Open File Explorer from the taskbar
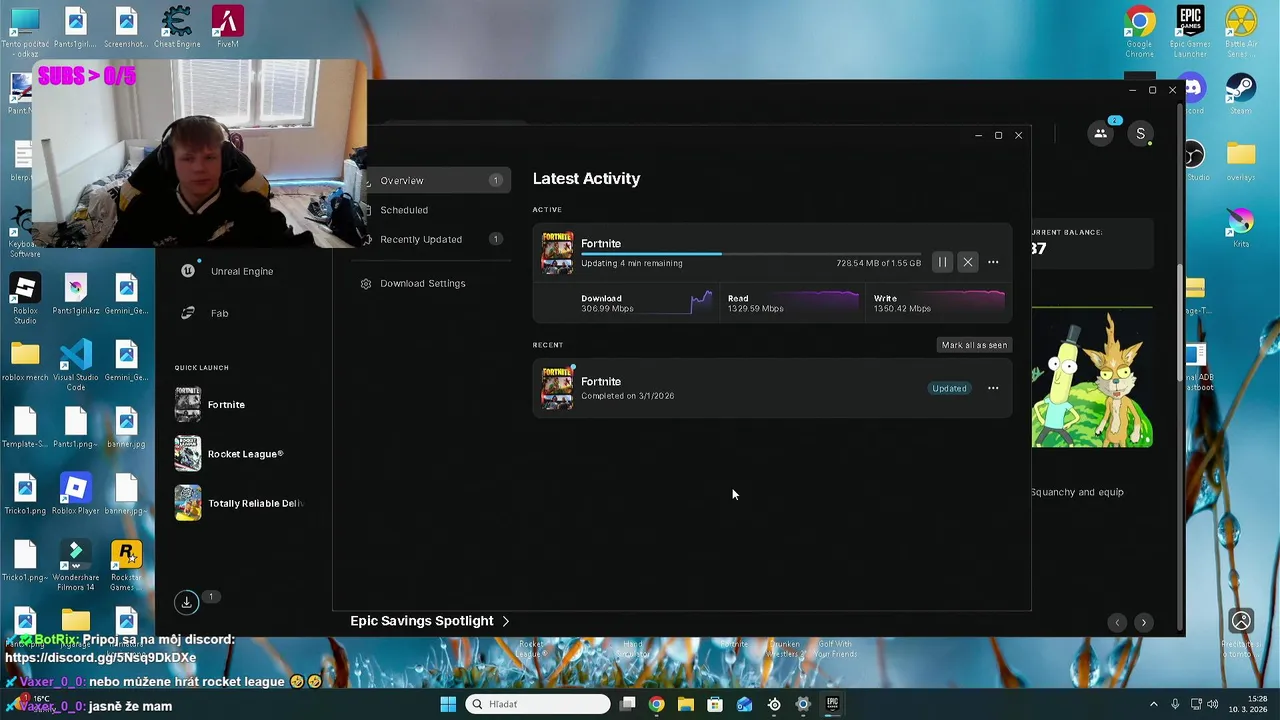The width and height of the screenshot is (1280, 720). (x=685, y=704)
